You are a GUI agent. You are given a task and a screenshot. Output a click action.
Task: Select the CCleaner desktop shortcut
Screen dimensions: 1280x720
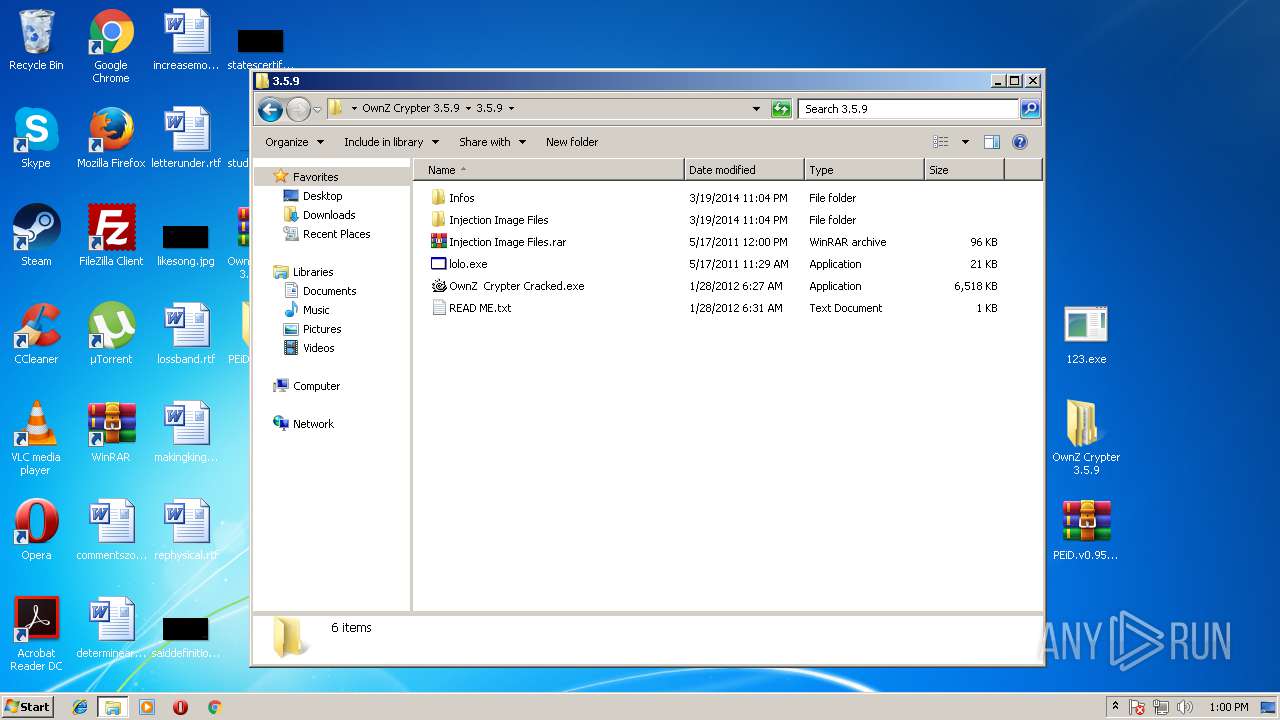36,335
